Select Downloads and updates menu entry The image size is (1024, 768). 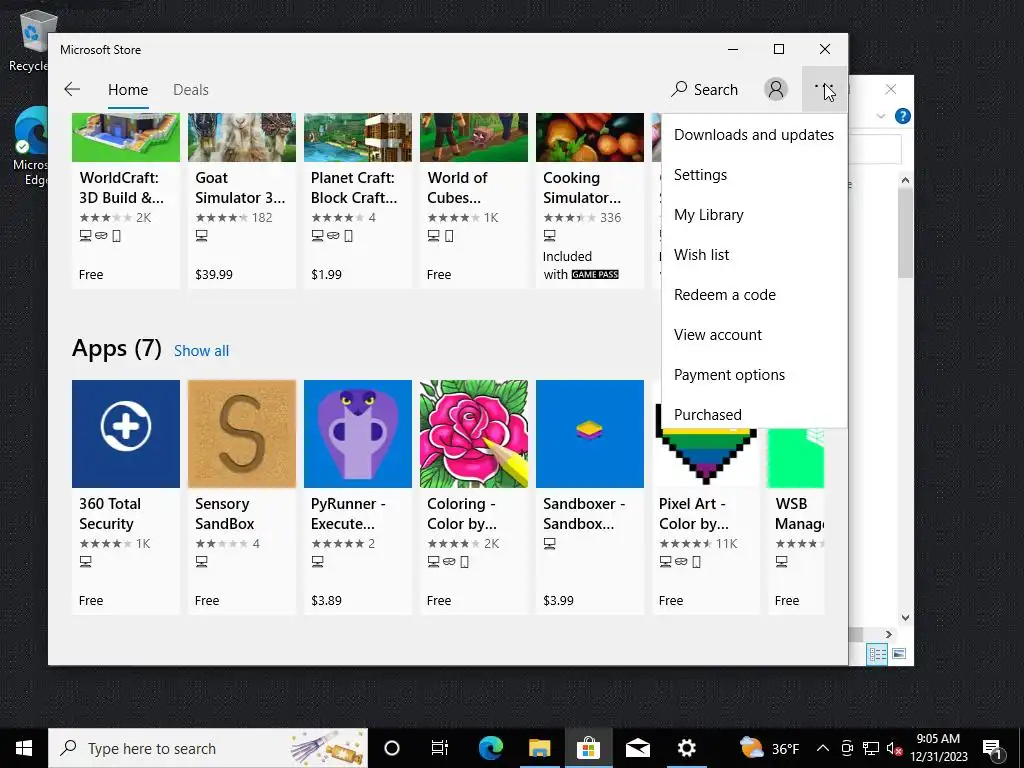[x=754, y=135]
